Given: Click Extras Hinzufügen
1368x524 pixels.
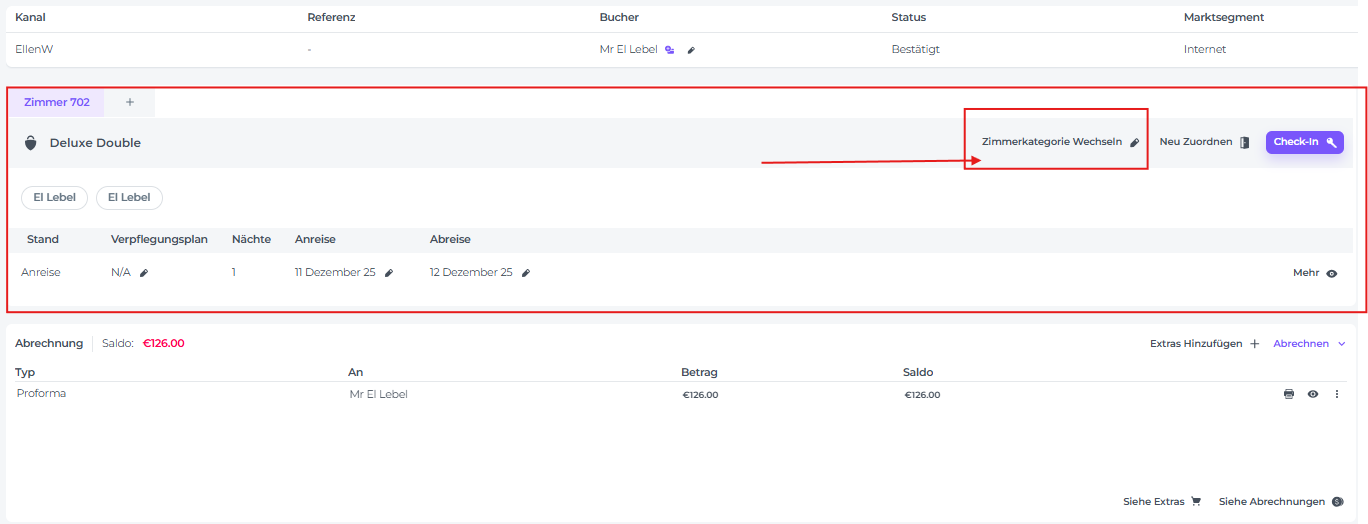Looking at the screenshot, I should (1204, 344).
